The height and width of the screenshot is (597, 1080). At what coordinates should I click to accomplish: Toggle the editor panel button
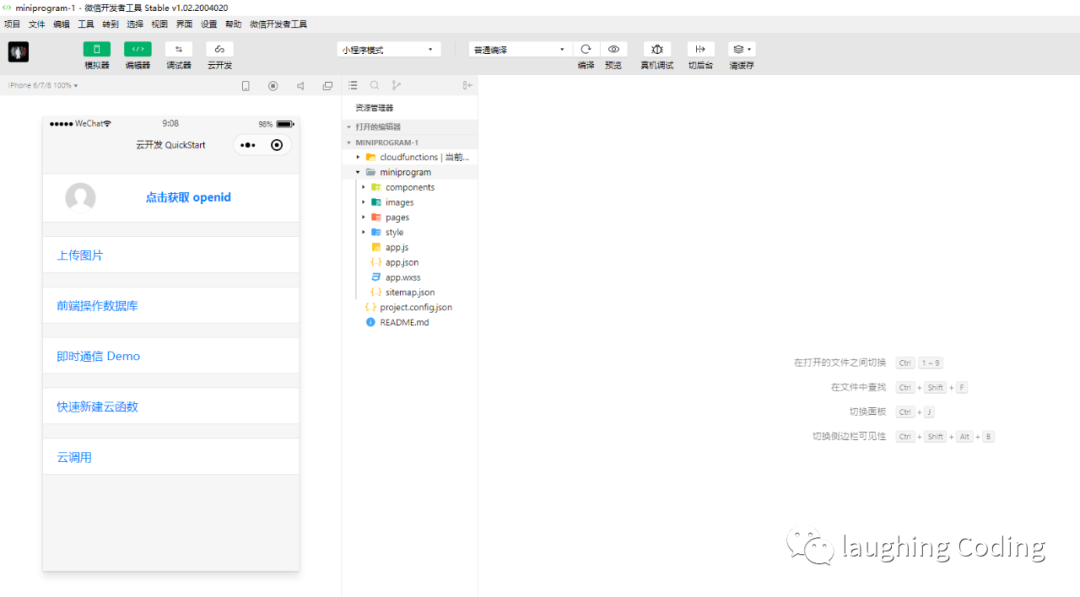click(x=138, y=49)
